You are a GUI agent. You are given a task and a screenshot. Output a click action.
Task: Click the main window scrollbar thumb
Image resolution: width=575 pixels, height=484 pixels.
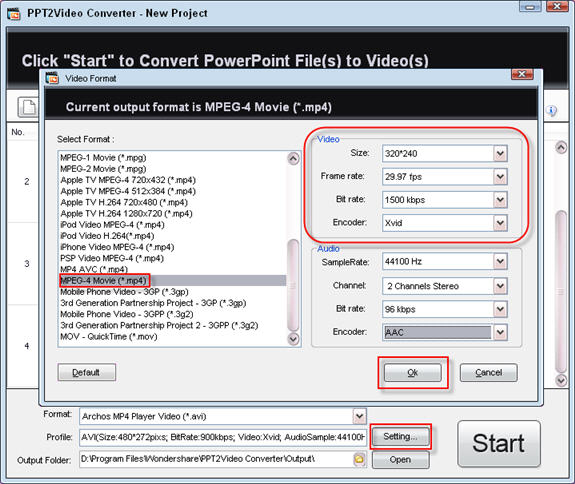[561, 292]
